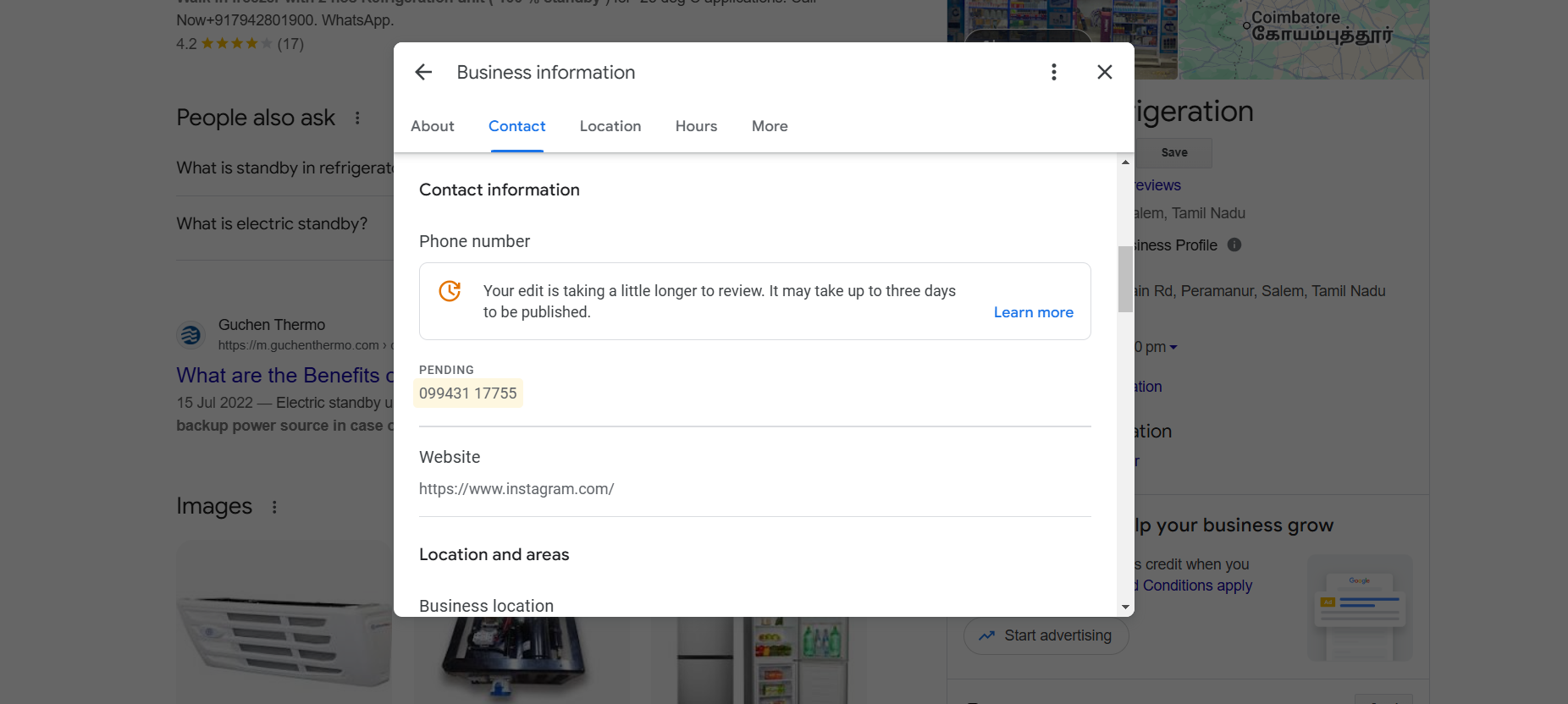Image resolution: width=1568 pixels, height=704 pixels.
Task: Click the dialog scrollbar down arrow
Action: coord(1125,607)
